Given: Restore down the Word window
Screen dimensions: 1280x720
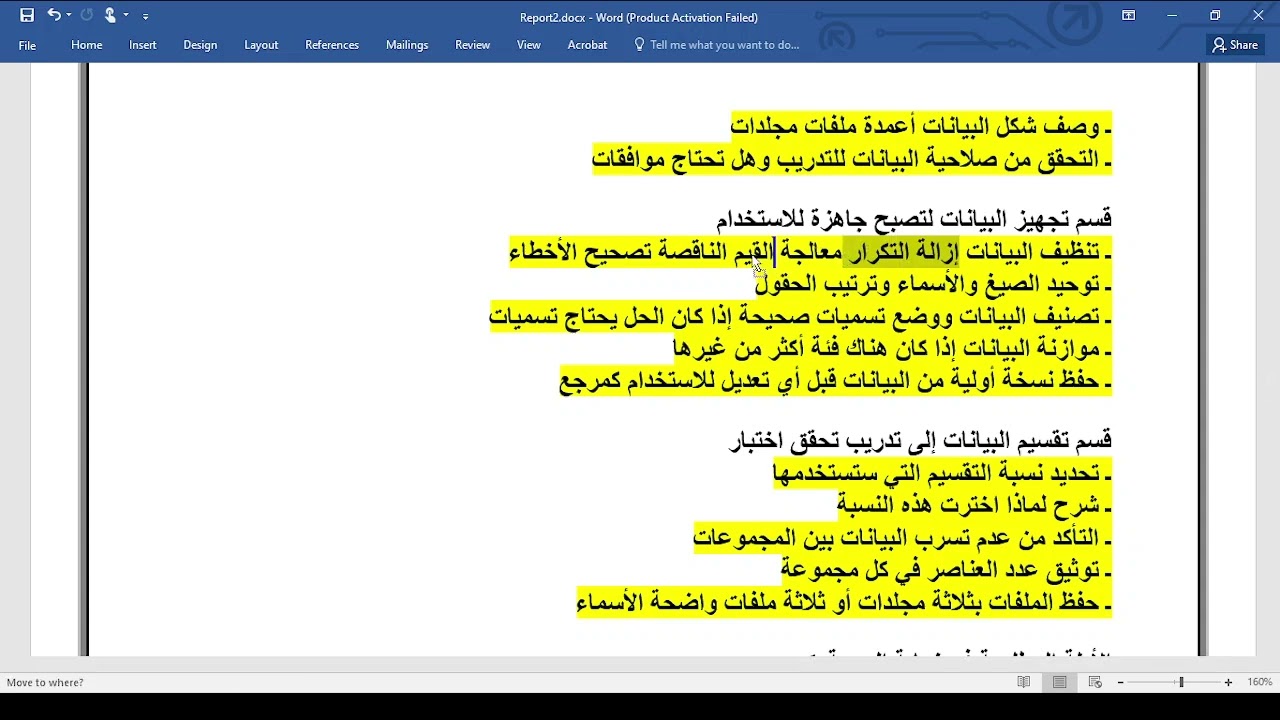Looking at the screenshot, I should tap(1215, 15).
